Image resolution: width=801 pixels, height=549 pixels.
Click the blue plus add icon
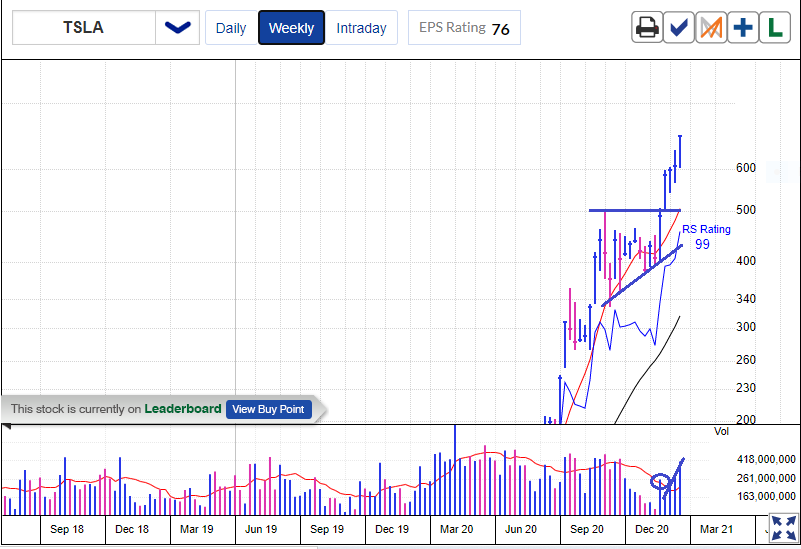(x=743, y=28)
